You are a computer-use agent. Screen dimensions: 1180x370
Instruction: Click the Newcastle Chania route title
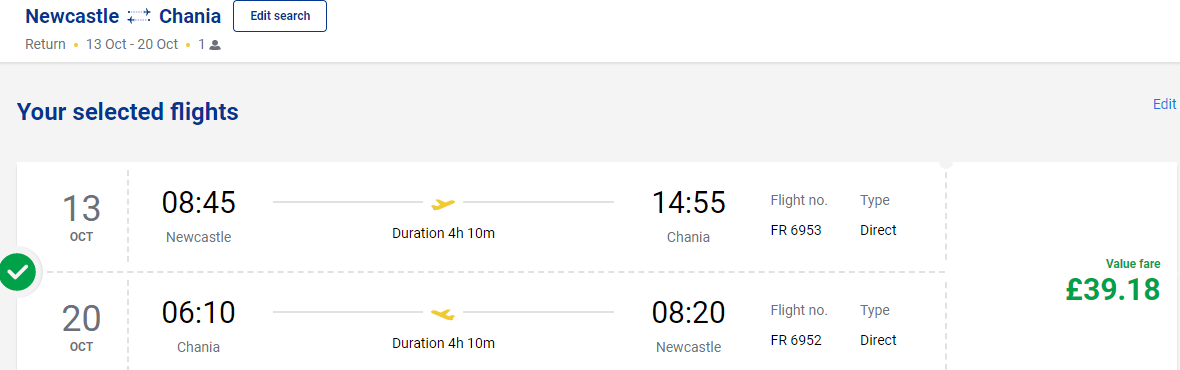(x=123, y=16)
